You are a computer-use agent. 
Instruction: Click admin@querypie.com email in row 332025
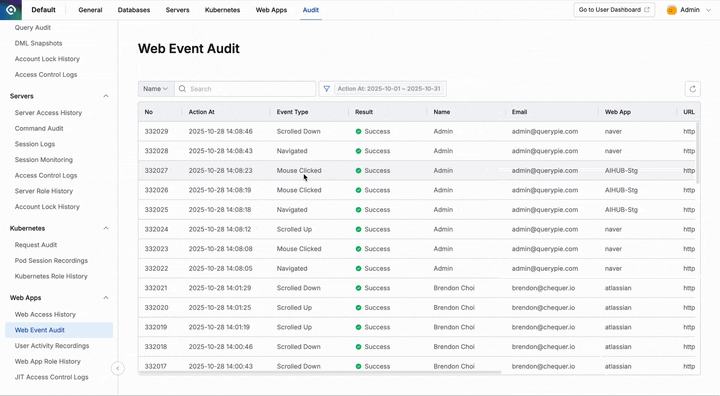[545, 209]
